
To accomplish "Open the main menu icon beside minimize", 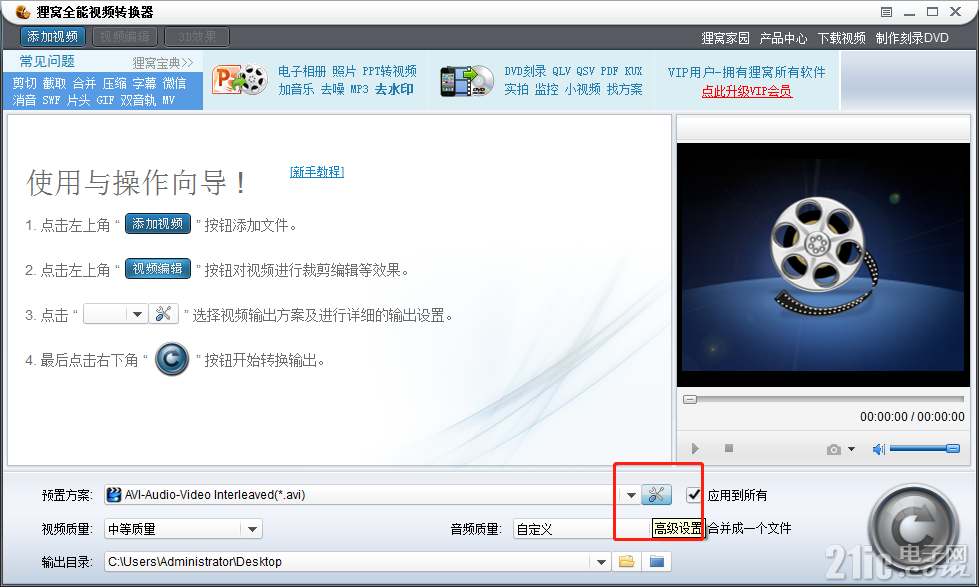I will tap(886, 12).
